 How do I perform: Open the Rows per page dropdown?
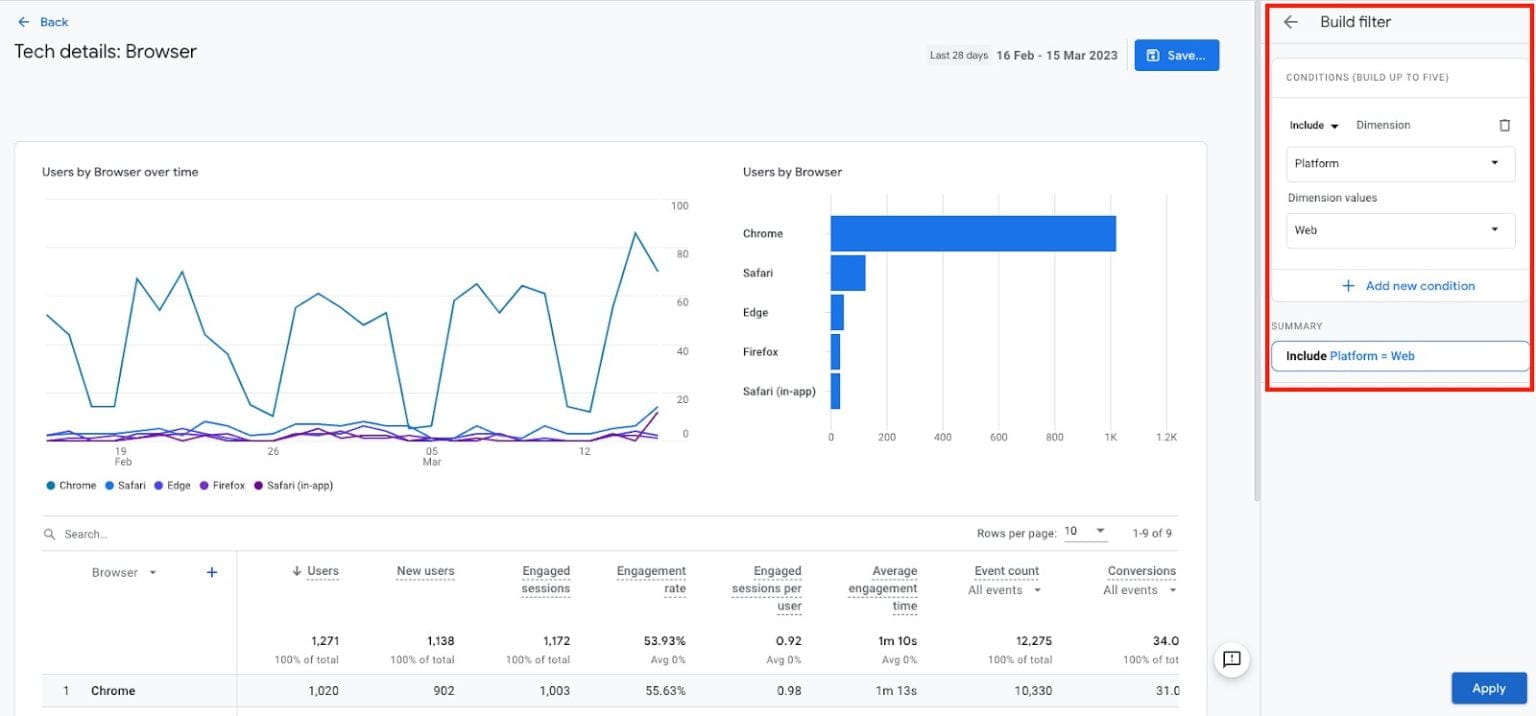[1086, 531]
